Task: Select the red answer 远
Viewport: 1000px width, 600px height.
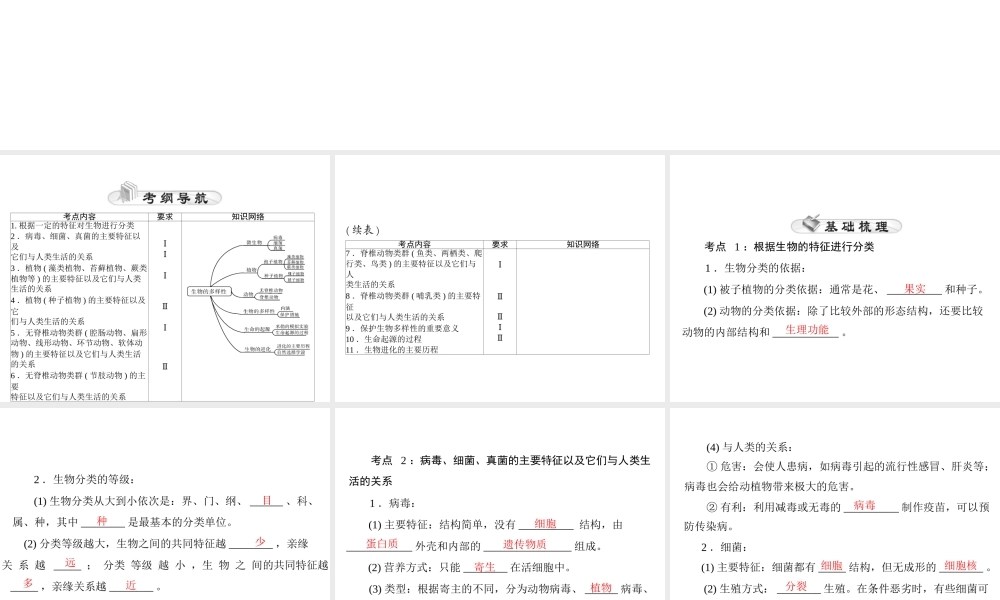Action: coord(70,563)
